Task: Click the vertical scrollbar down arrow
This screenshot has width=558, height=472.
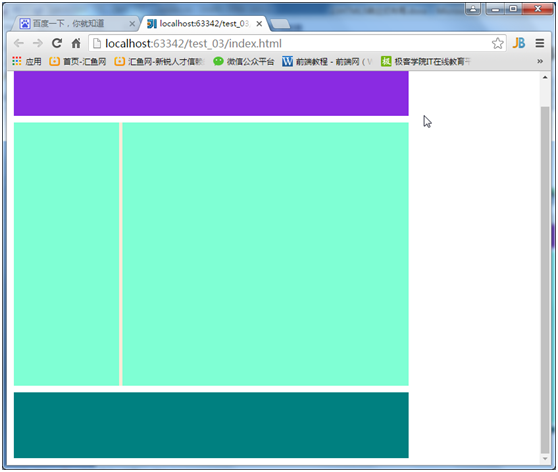Action: tap(545, 459)
